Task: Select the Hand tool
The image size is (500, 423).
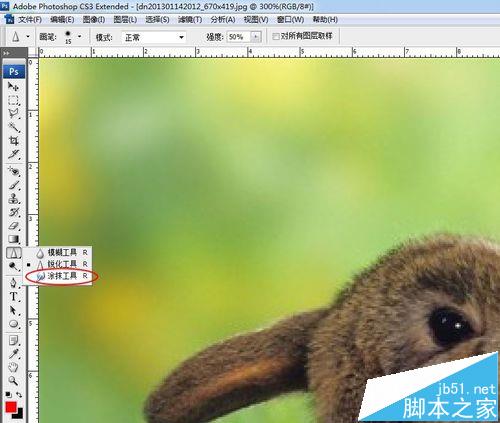Action: pos(13,367)
